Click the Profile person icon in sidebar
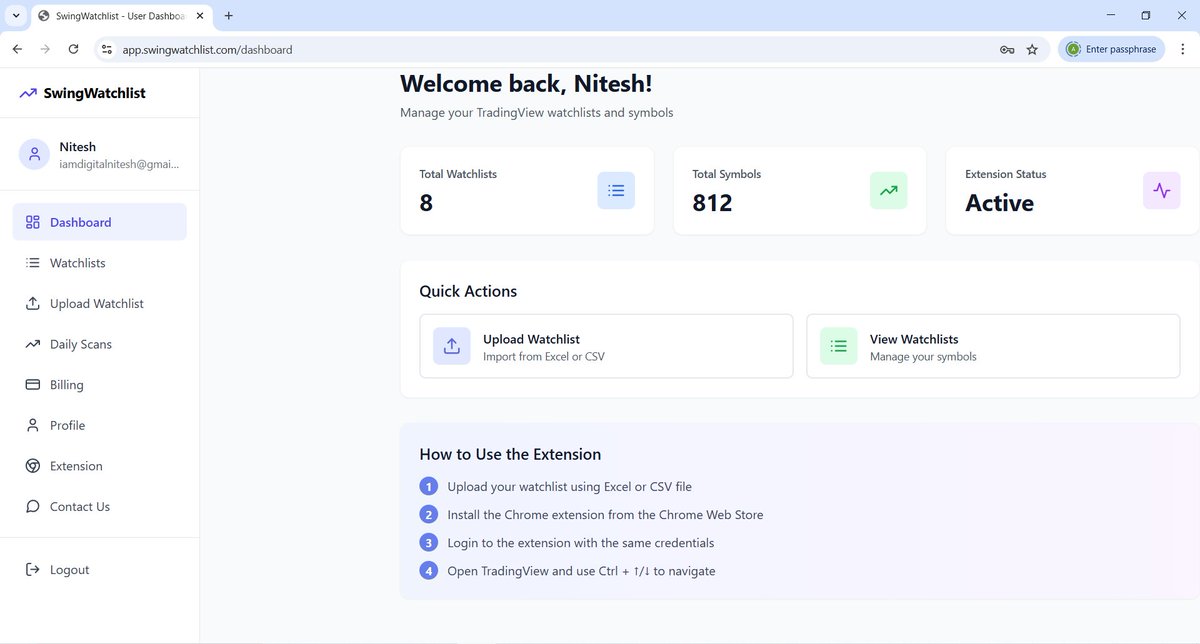 (x=33, y=425)
